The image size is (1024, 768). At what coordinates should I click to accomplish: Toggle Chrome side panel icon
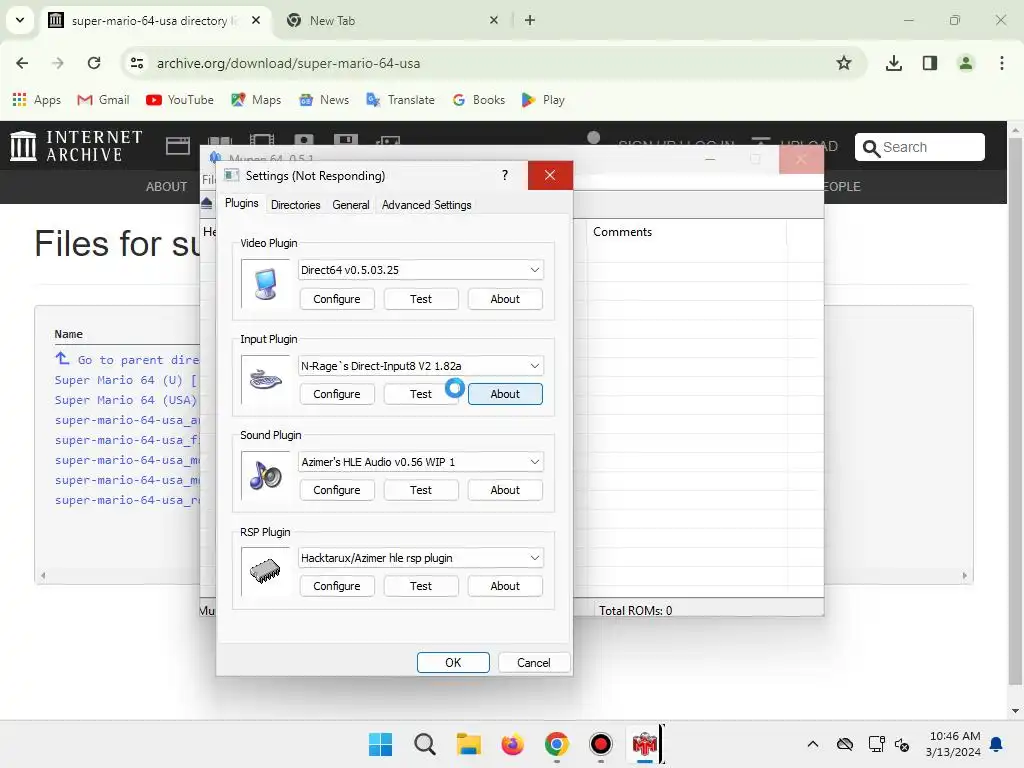pos(929,63)
